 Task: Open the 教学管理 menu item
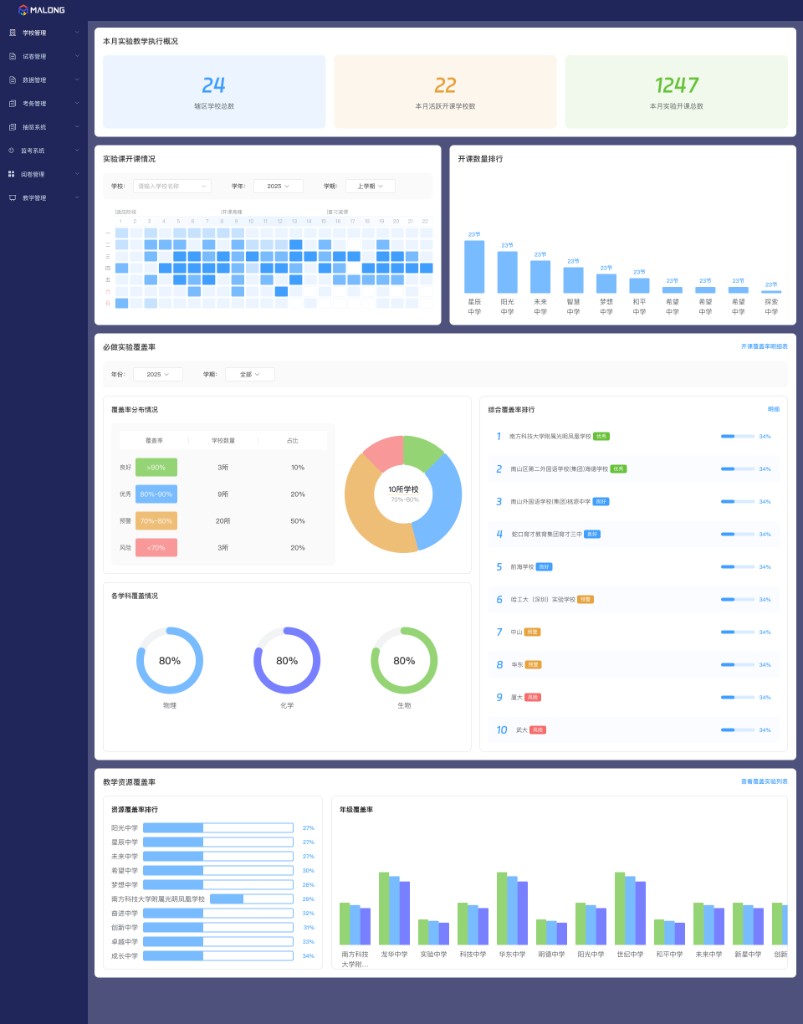coord(44,198)
